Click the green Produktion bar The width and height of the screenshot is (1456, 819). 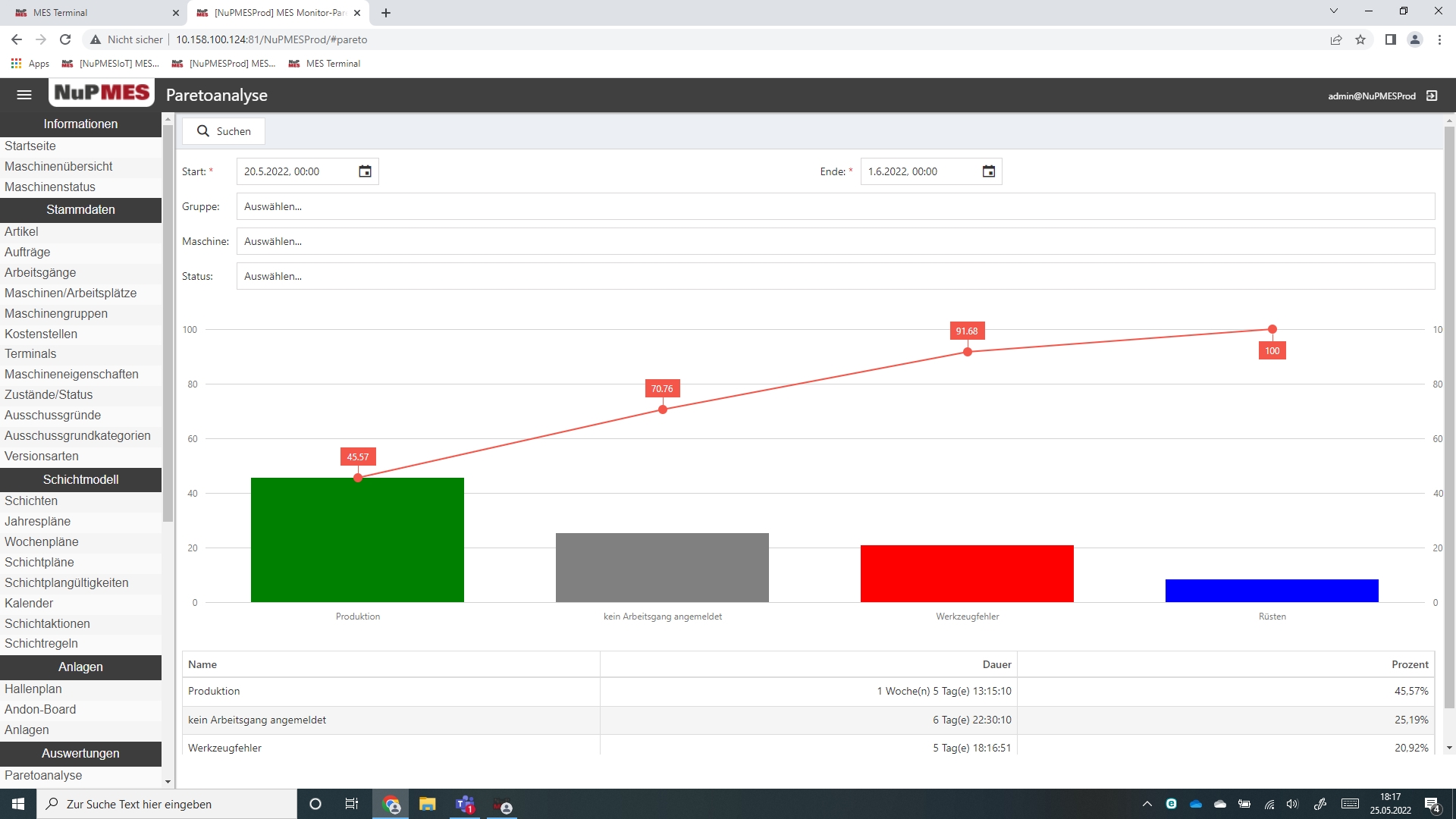[357, 540]
